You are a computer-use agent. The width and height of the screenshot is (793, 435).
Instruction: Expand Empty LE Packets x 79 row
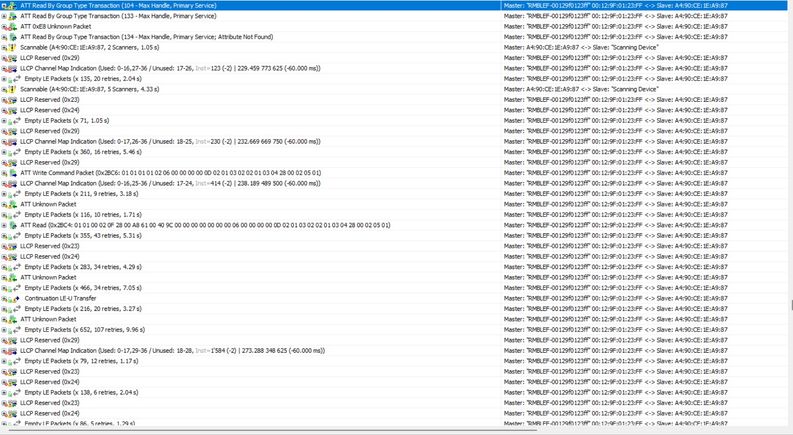pos(4,361)
